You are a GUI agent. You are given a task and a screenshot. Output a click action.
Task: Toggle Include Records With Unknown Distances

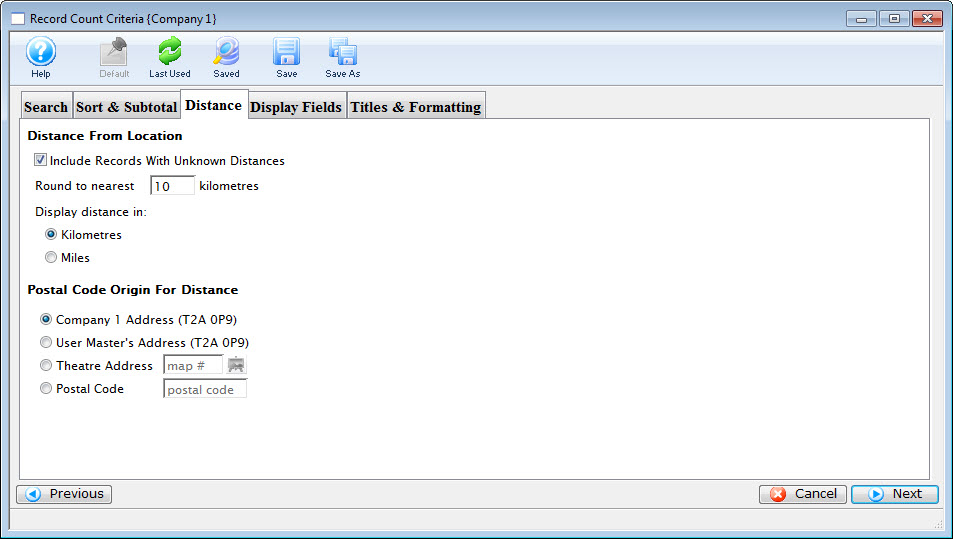41,160
